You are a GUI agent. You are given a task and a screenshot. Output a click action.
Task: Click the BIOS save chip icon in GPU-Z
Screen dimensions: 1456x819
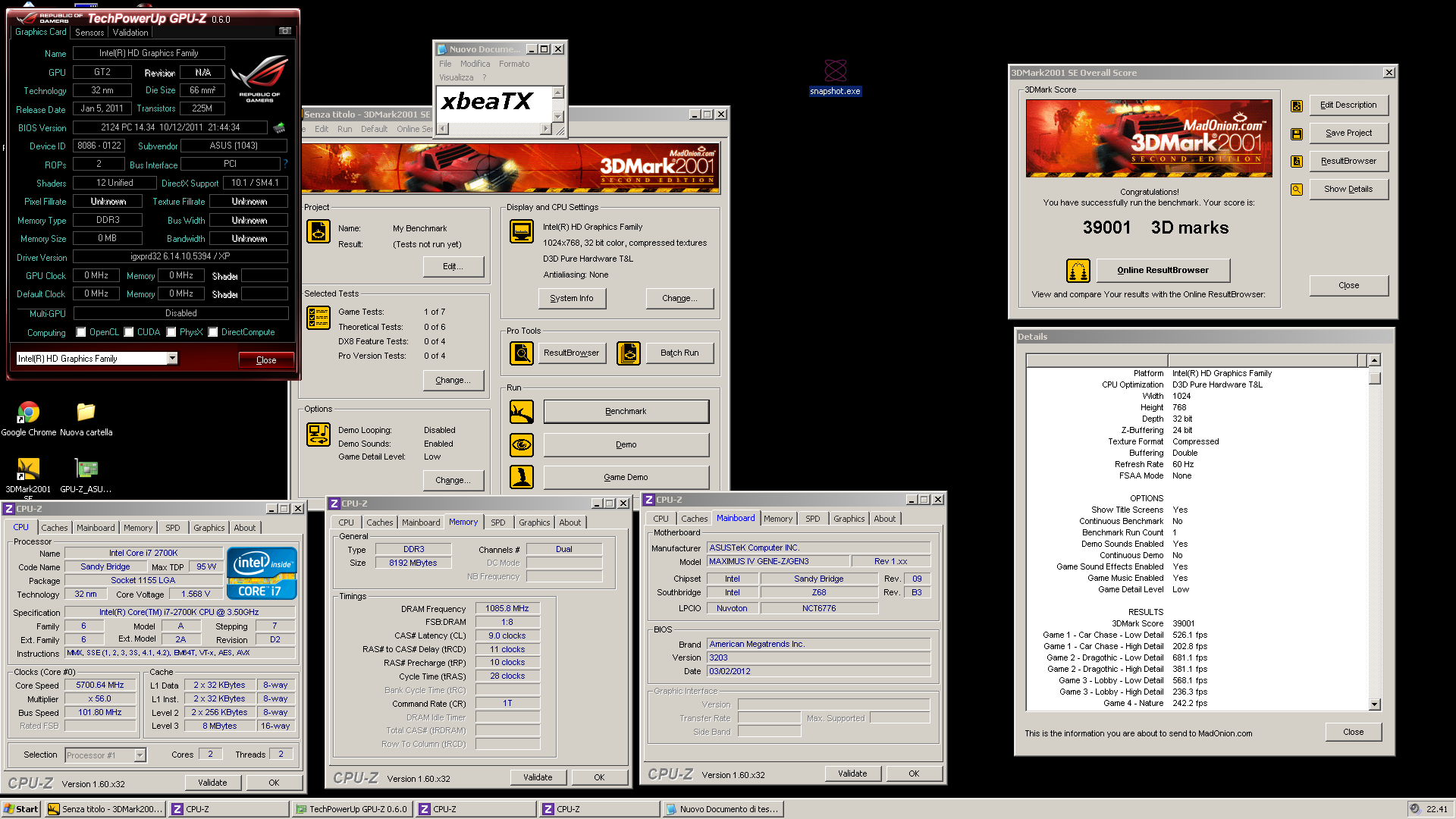pos(280,127)
